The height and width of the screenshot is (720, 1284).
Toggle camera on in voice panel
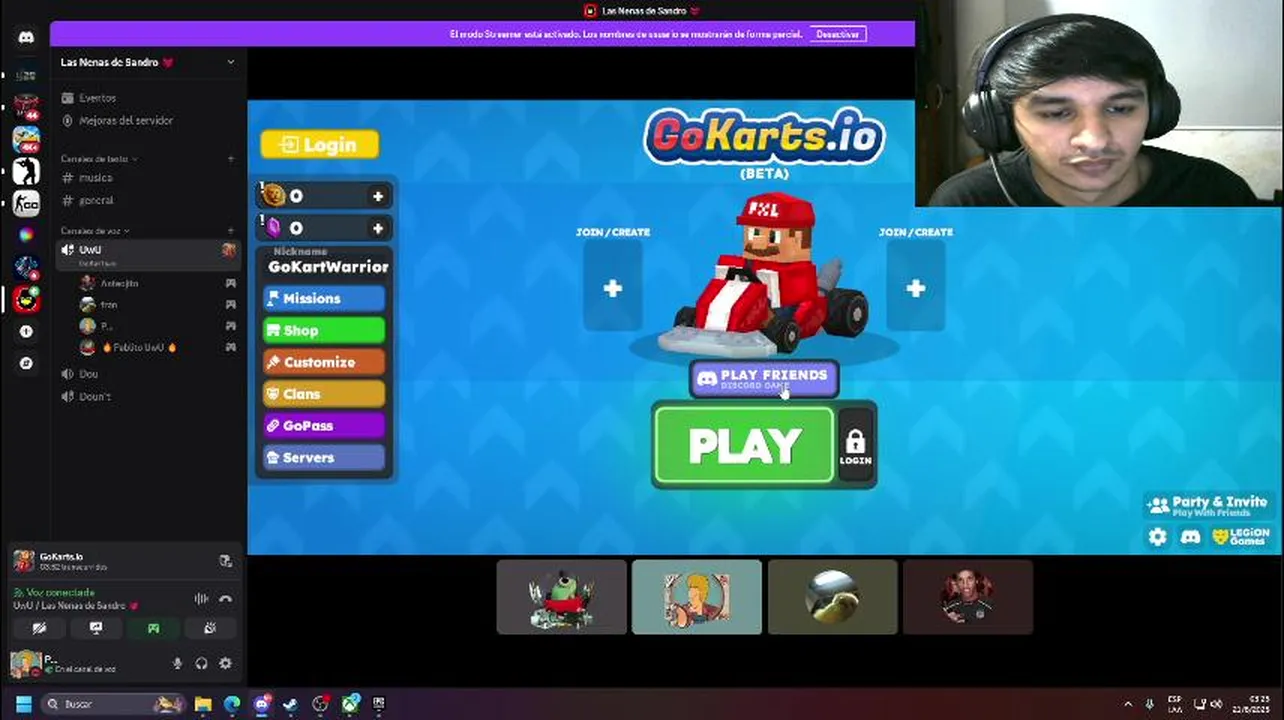point(39,628)
